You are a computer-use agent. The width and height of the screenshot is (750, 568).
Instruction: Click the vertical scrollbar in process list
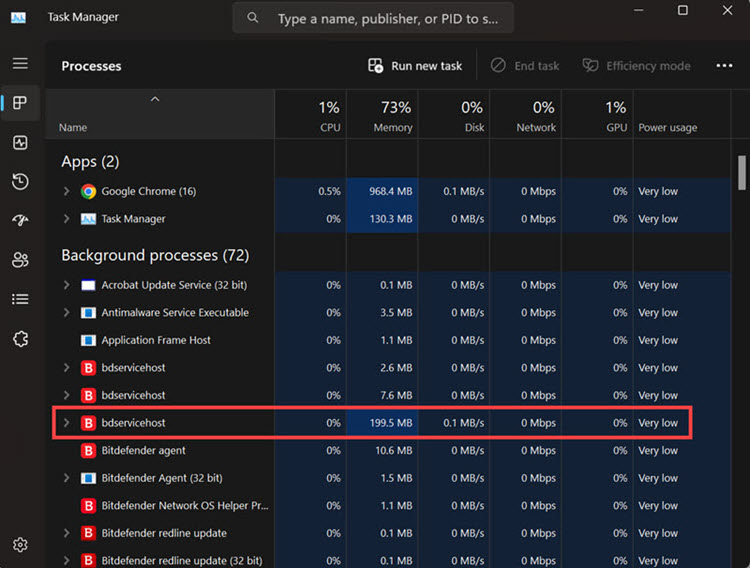point(741,172)
